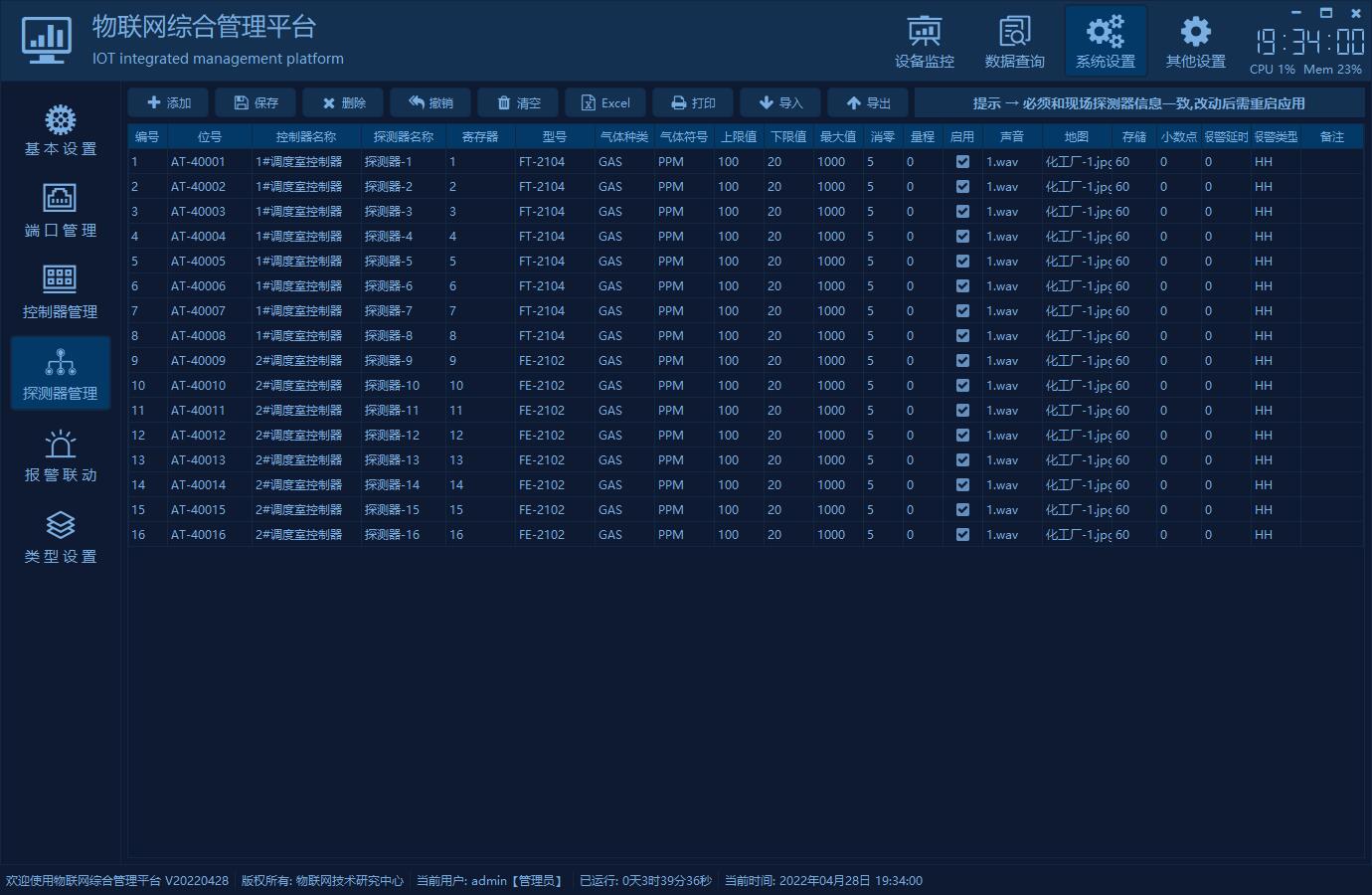This screenshot has height=895, width=1372.
Task: Export table using the Excel button
Action: coord(605,102)
